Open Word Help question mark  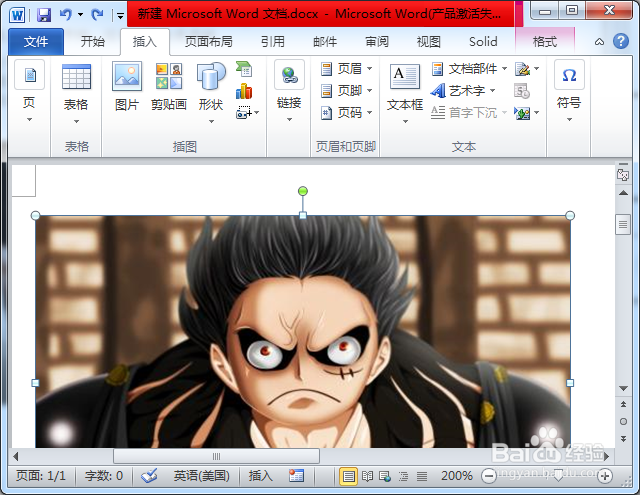coord(621,41)
